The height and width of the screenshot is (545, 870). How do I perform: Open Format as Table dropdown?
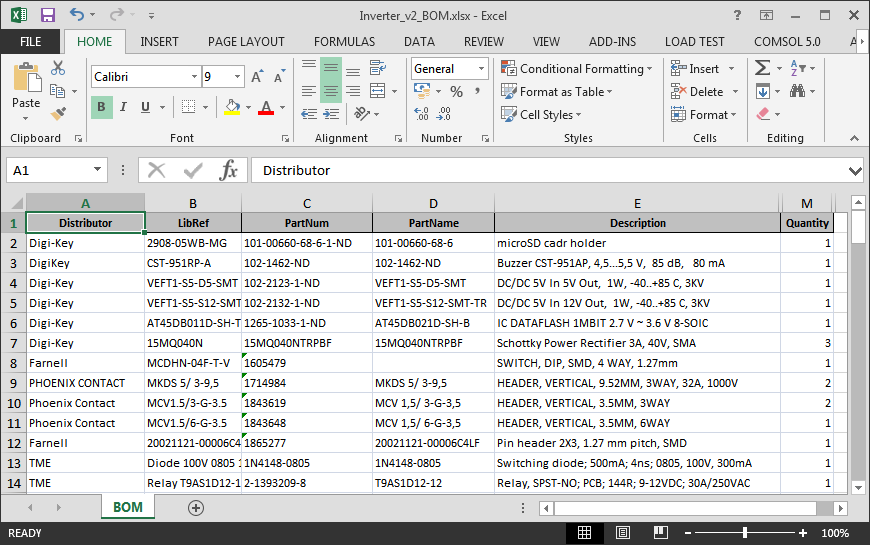point(557,92)
